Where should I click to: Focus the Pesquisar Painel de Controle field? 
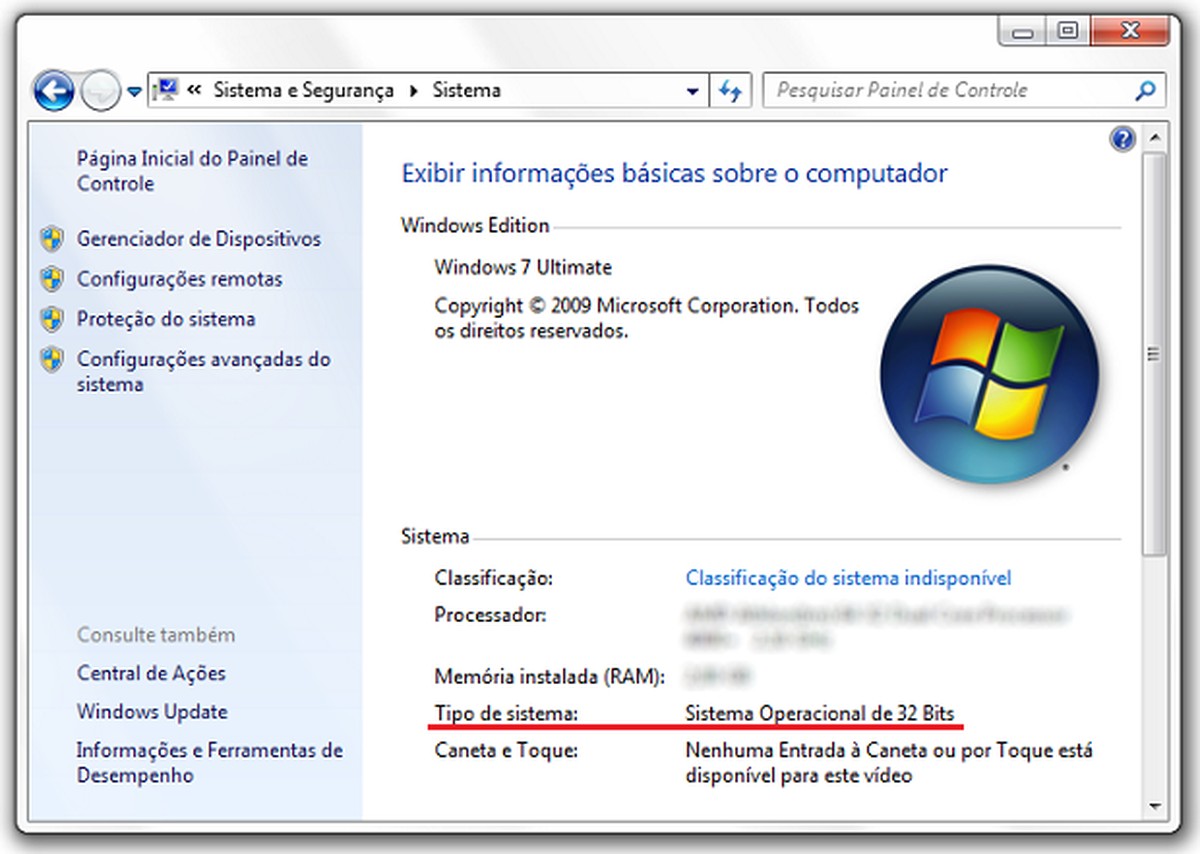click(x=950, y=90)
